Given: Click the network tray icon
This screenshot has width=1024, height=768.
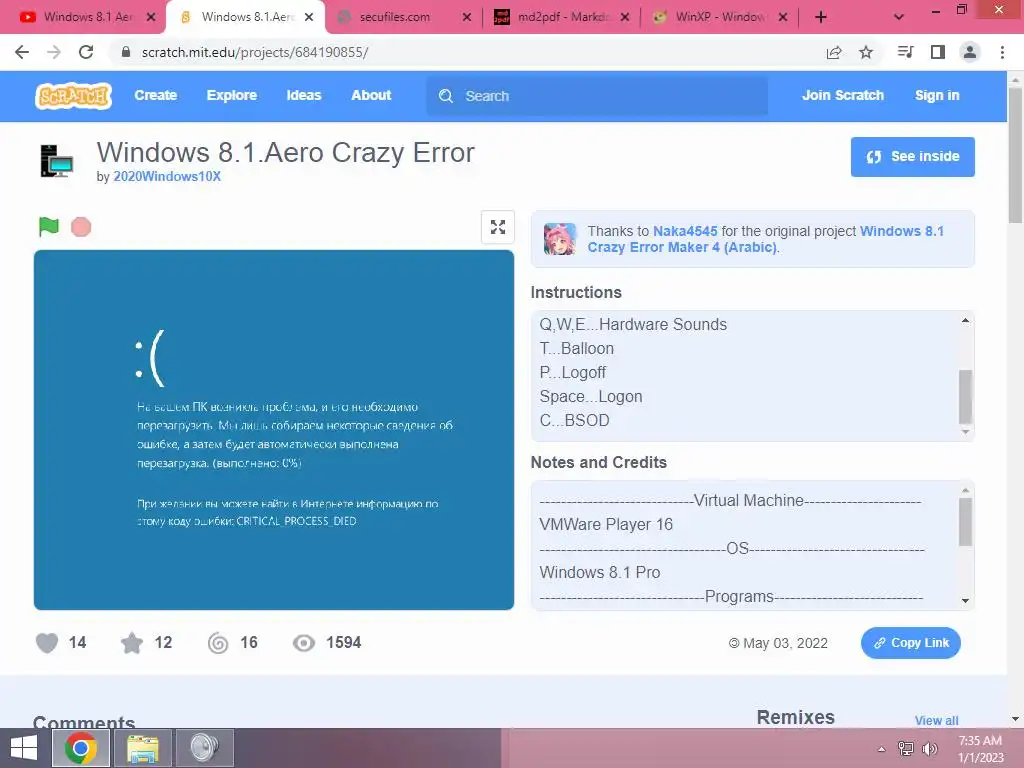Looking at the screenshot, I should click(906, 748).
